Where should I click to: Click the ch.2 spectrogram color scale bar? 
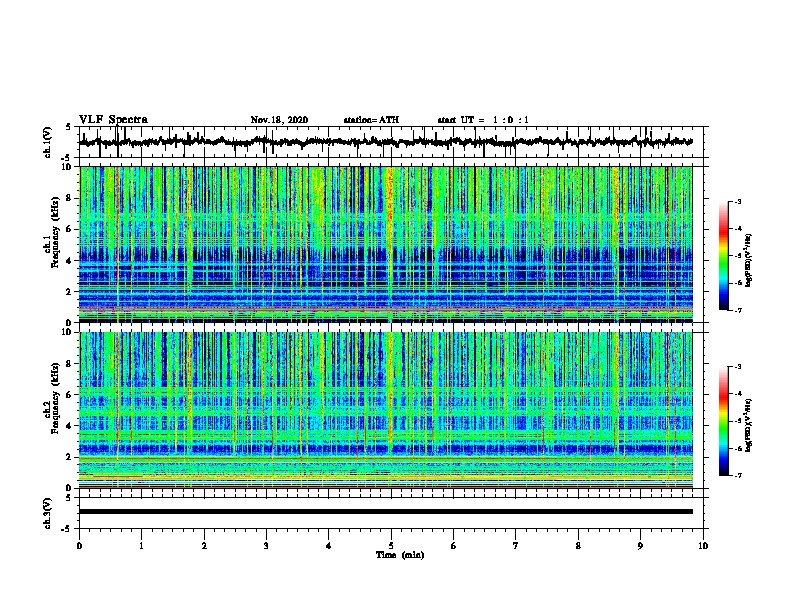click(723, 421)
